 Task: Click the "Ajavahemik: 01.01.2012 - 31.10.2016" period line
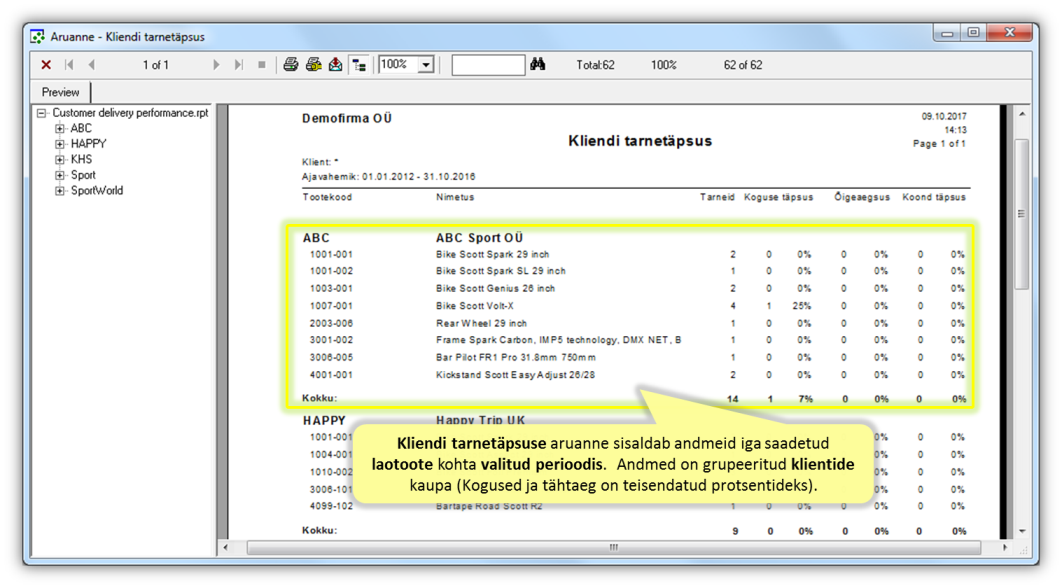389,177
